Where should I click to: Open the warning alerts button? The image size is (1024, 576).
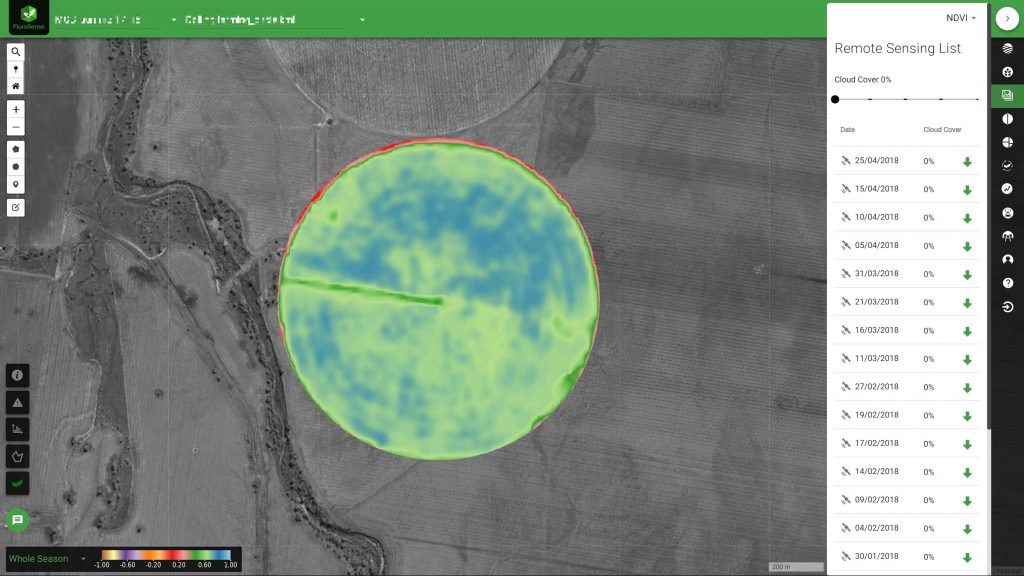tap(18, 402)
